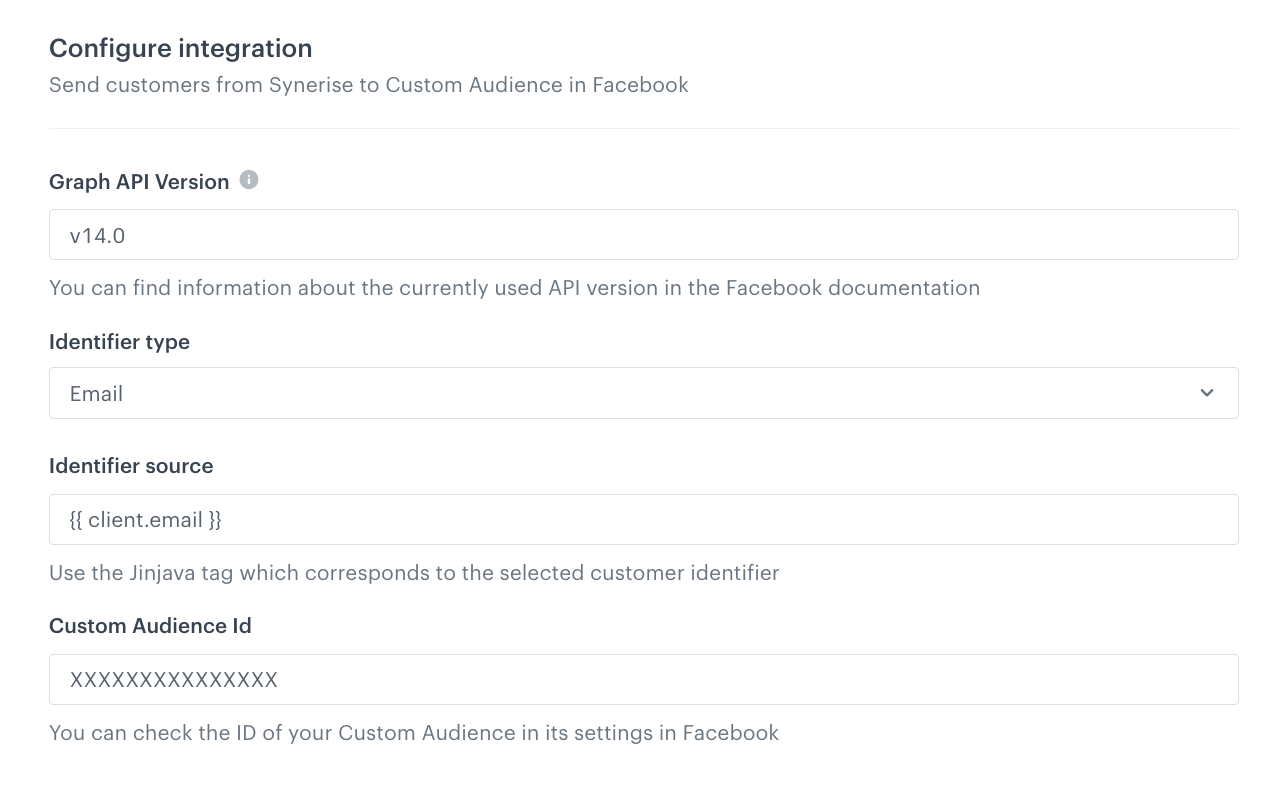The image size is (1274, 812).
Task: Click the Facebook documentation reference text
Action: tap(514, 287)
